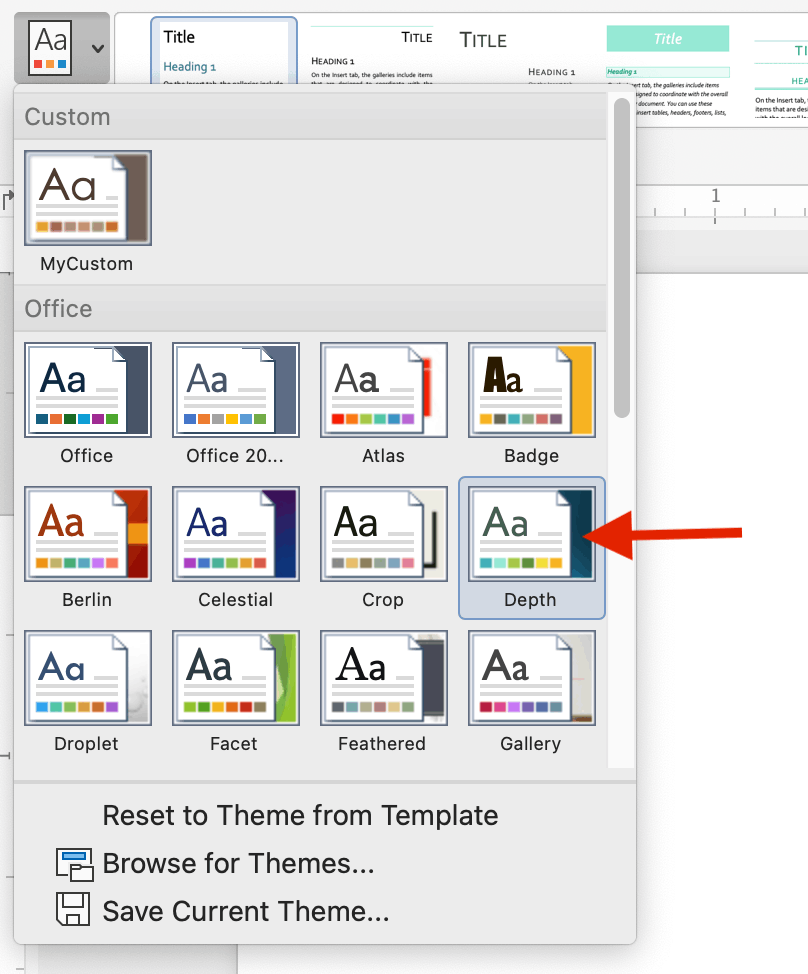This screenshot has width=808, height=974.
Task: Click the MyCustom theme label
Action: [x=86, y=264]
